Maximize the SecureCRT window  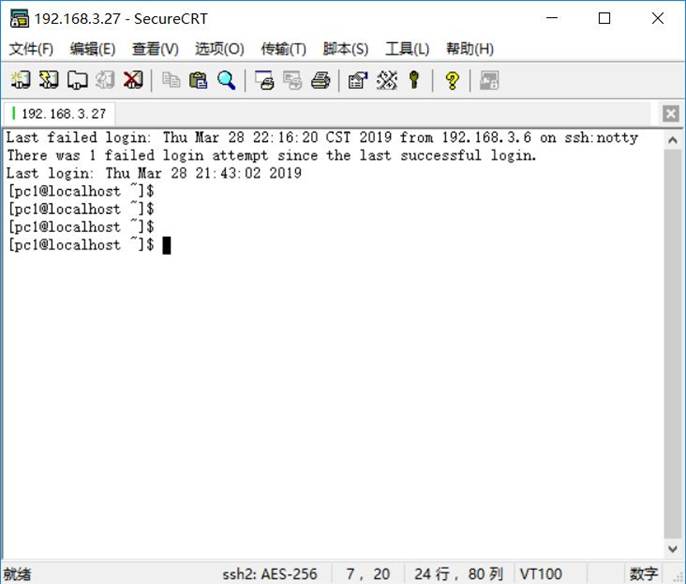[x=604, y=18]
